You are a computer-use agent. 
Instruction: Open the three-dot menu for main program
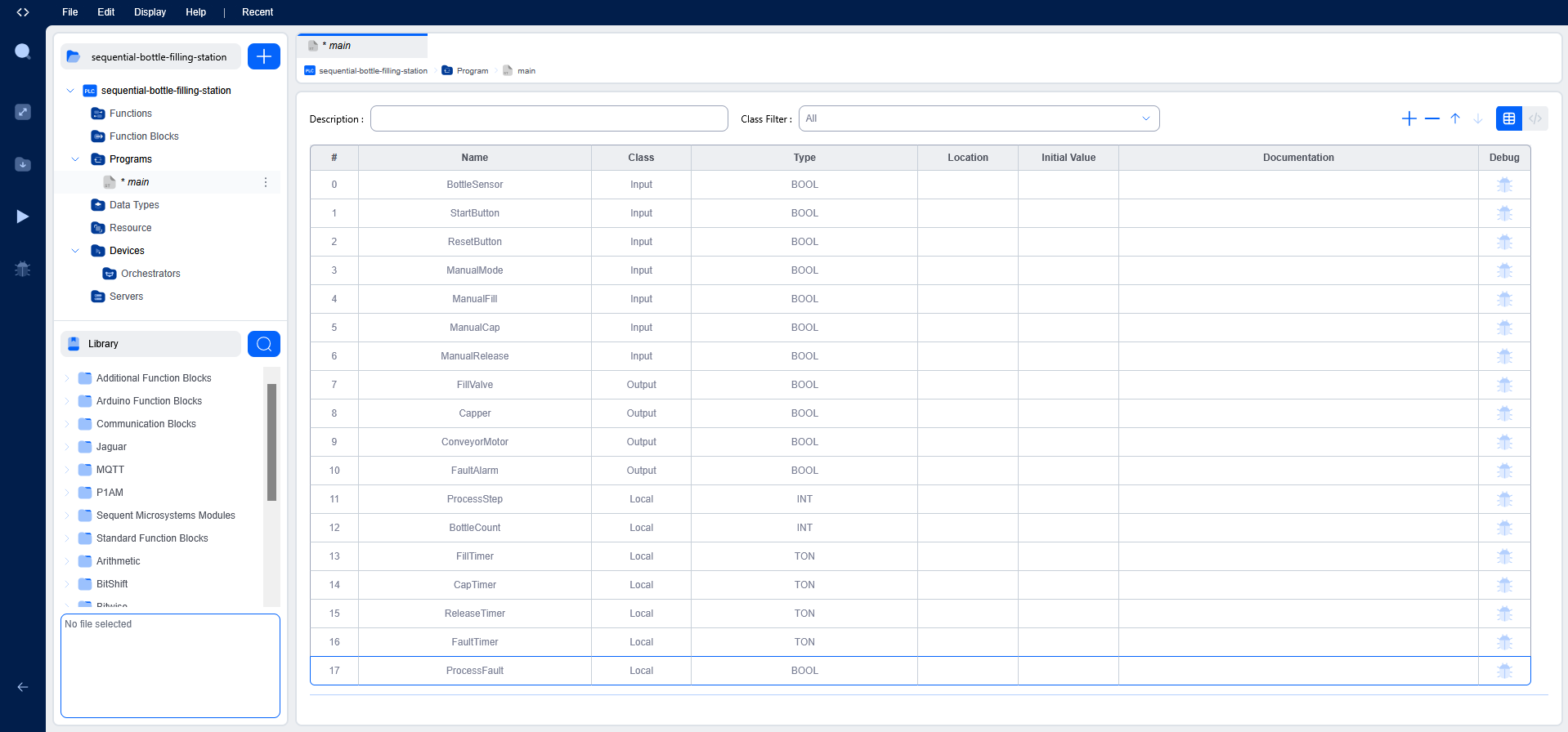266,182
